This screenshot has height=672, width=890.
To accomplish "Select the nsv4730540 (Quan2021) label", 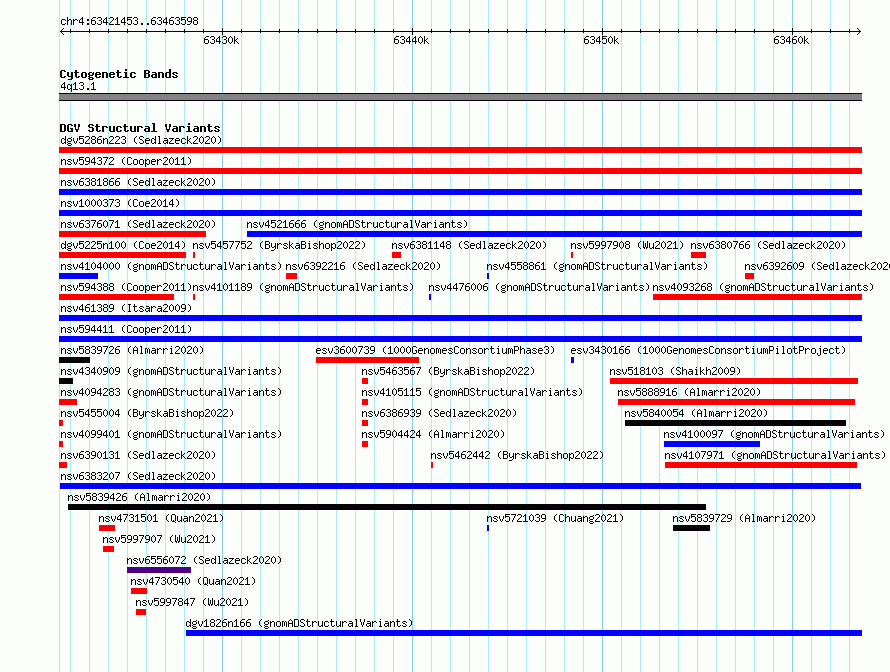I will pyautogui.click(x=193, y=581).
